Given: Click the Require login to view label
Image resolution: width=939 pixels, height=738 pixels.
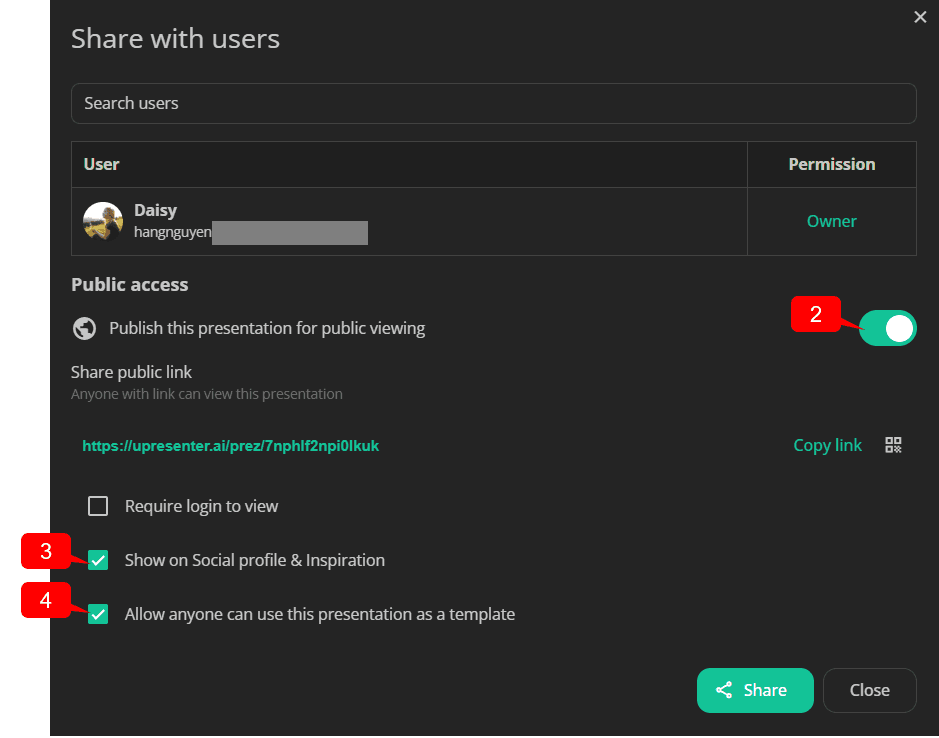Looking at the screenshot, I should [201, 506].
